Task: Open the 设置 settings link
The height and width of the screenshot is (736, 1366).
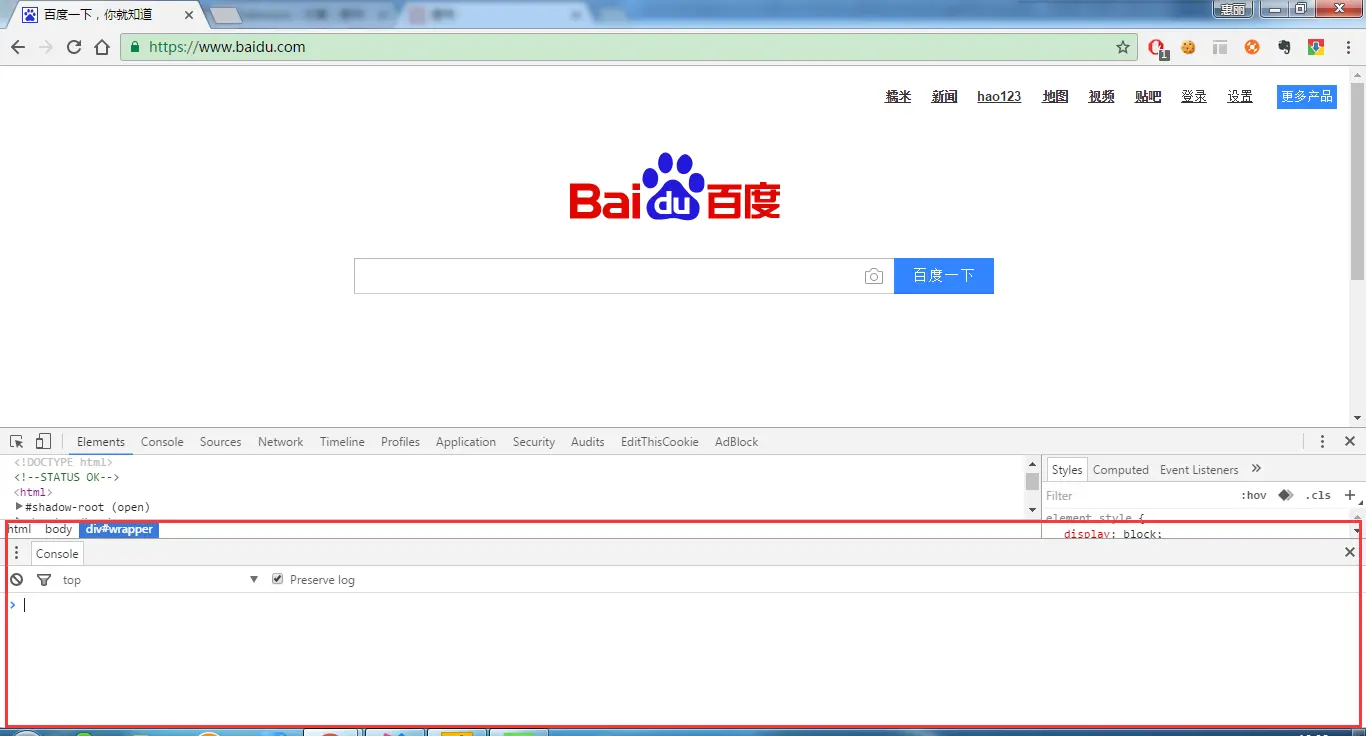Action: pyautogui.click(x=1240, y=96)
